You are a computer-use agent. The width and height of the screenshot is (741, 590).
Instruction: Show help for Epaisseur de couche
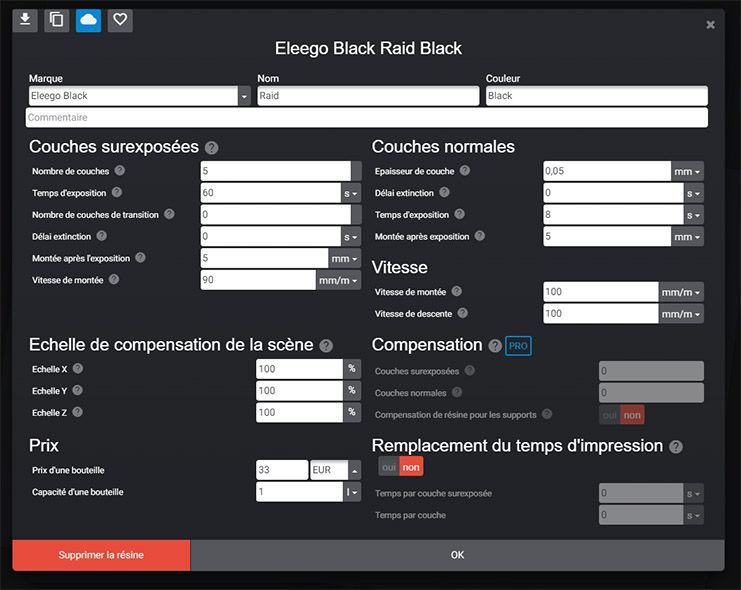click(x=465, y=171)
